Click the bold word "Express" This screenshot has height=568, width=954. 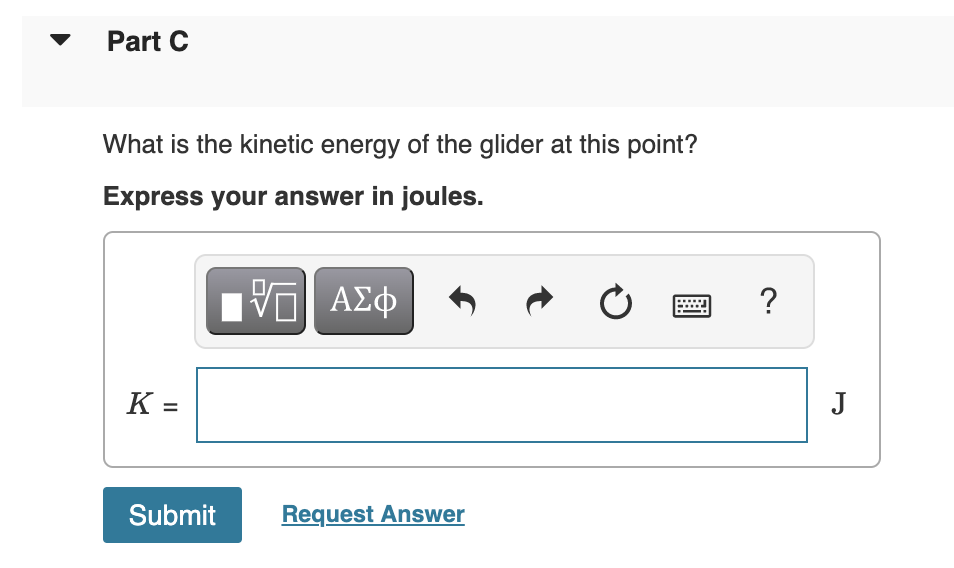point(153,196)
